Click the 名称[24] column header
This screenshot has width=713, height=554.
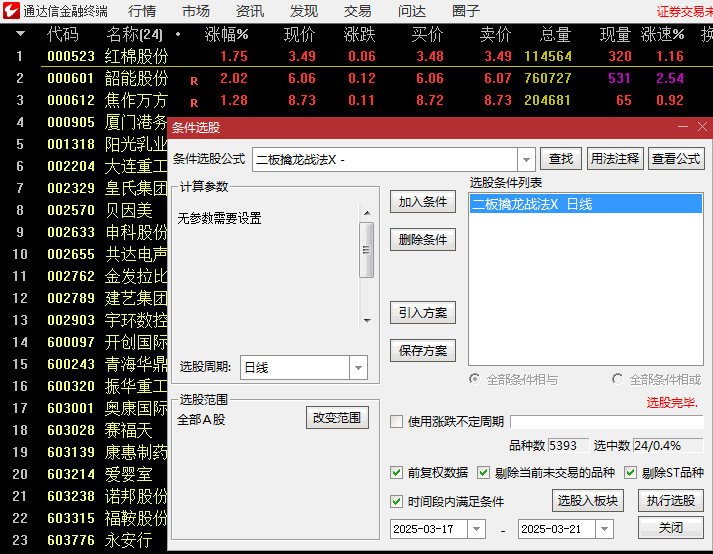point(135,34)
